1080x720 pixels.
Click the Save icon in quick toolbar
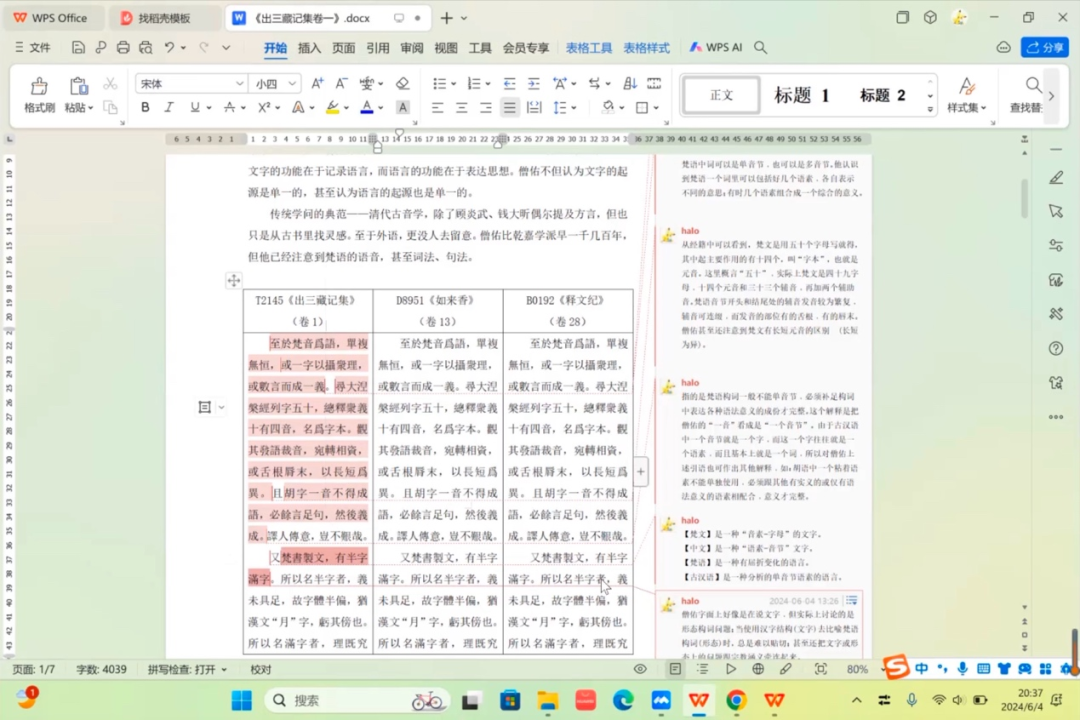coord(78,48)
